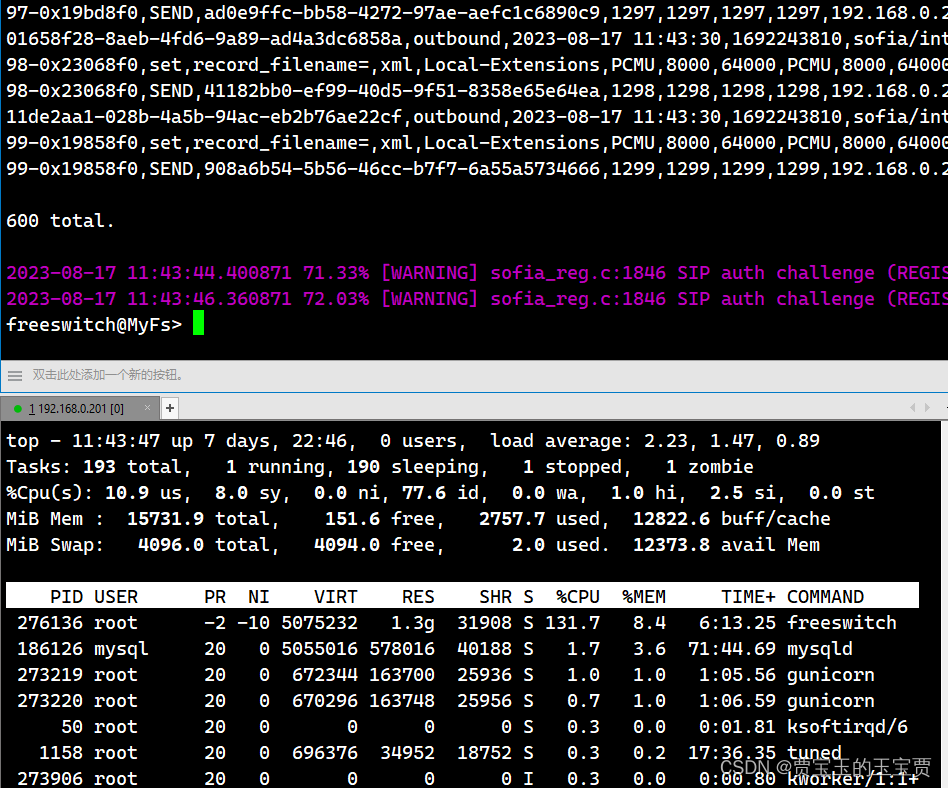Click the PR column header
948x788 pixels.
pos(215,597)
